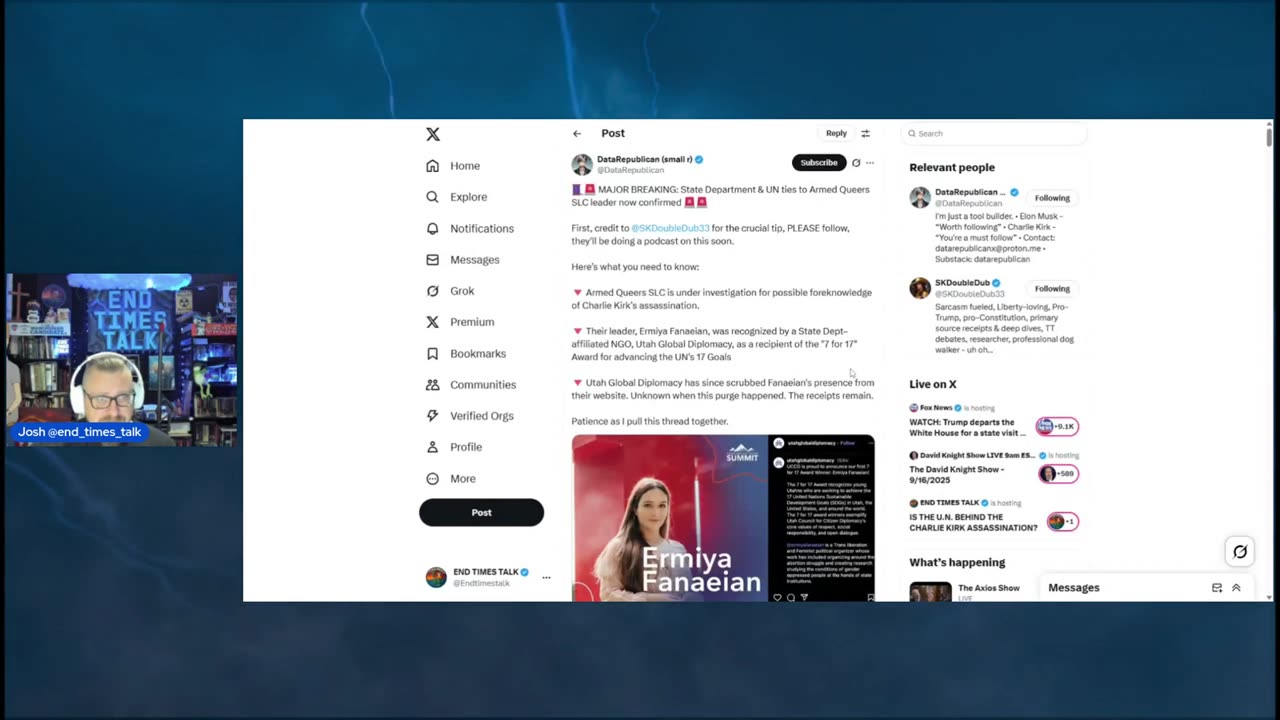Screen dimensions: 1280x720
Task: Open the Bookmarks icon
Action: coord(432,353)
